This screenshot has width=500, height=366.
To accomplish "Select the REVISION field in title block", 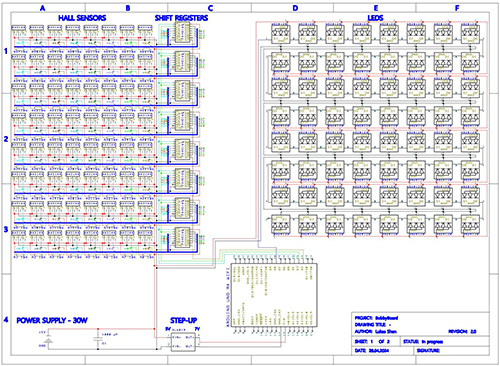I will click(462, 332).
